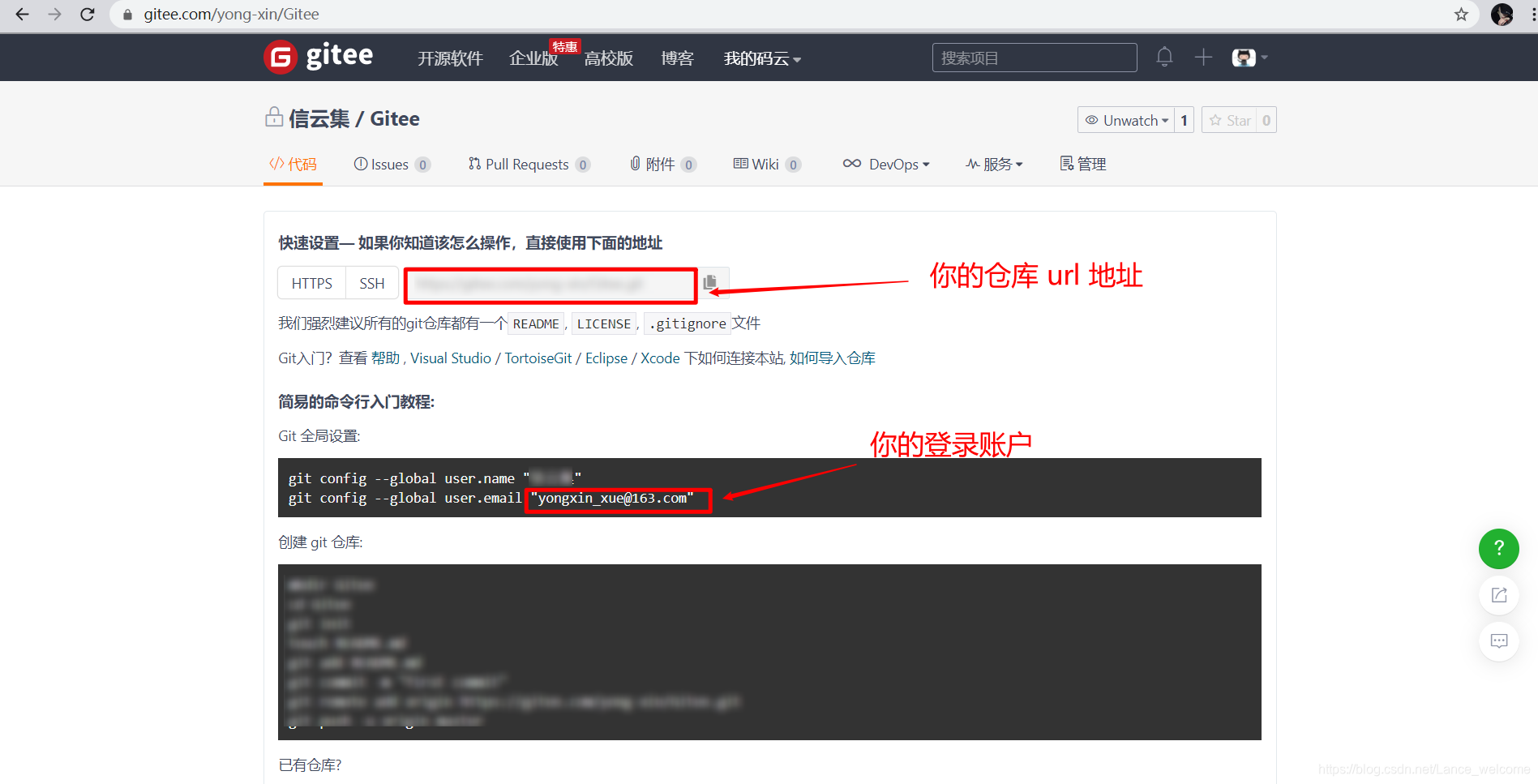Click the browser address bar URL

click(231, 15)
